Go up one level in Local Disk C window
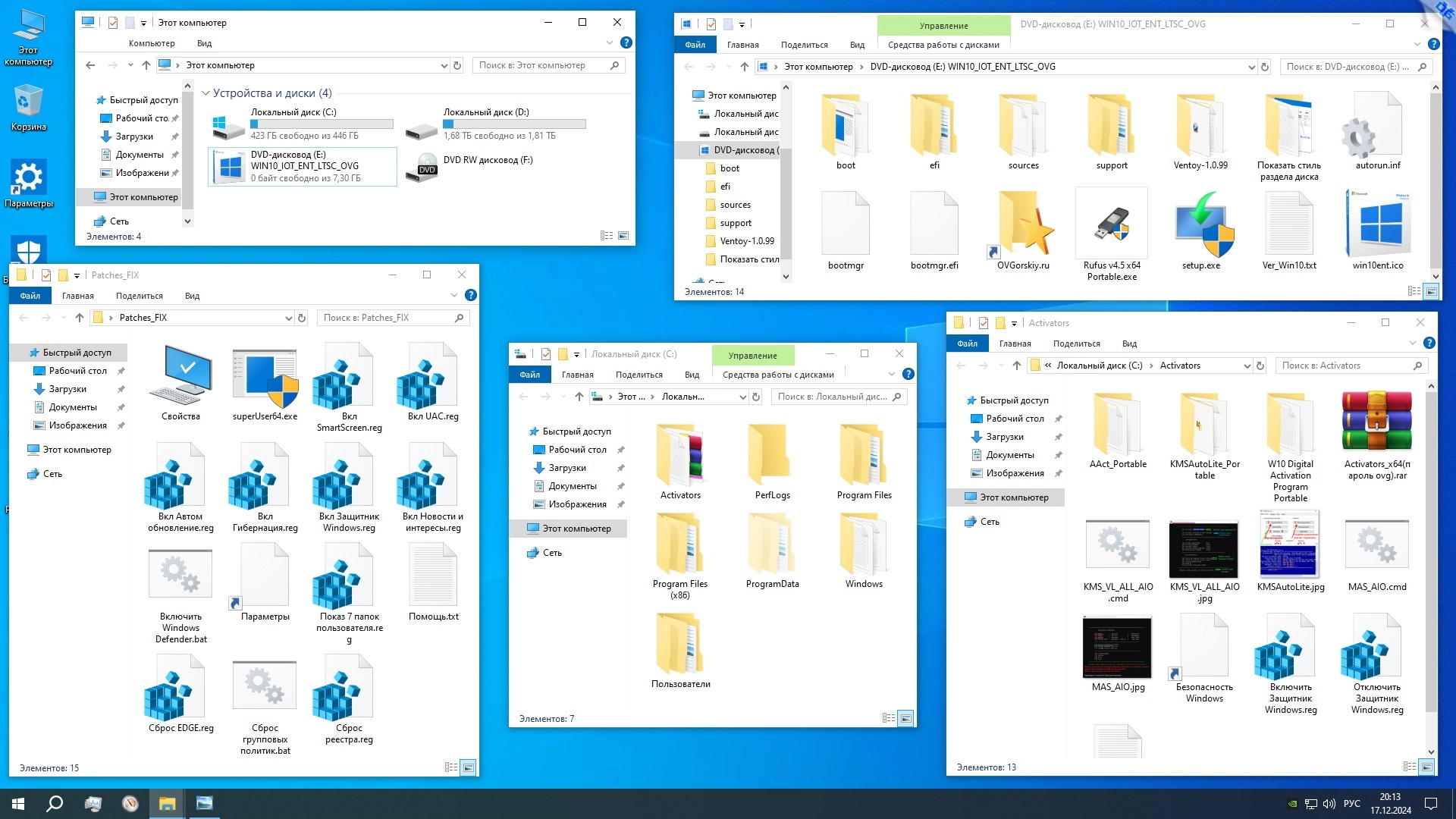This screenshot has width=1456, height=819. (x=579, y=397)
